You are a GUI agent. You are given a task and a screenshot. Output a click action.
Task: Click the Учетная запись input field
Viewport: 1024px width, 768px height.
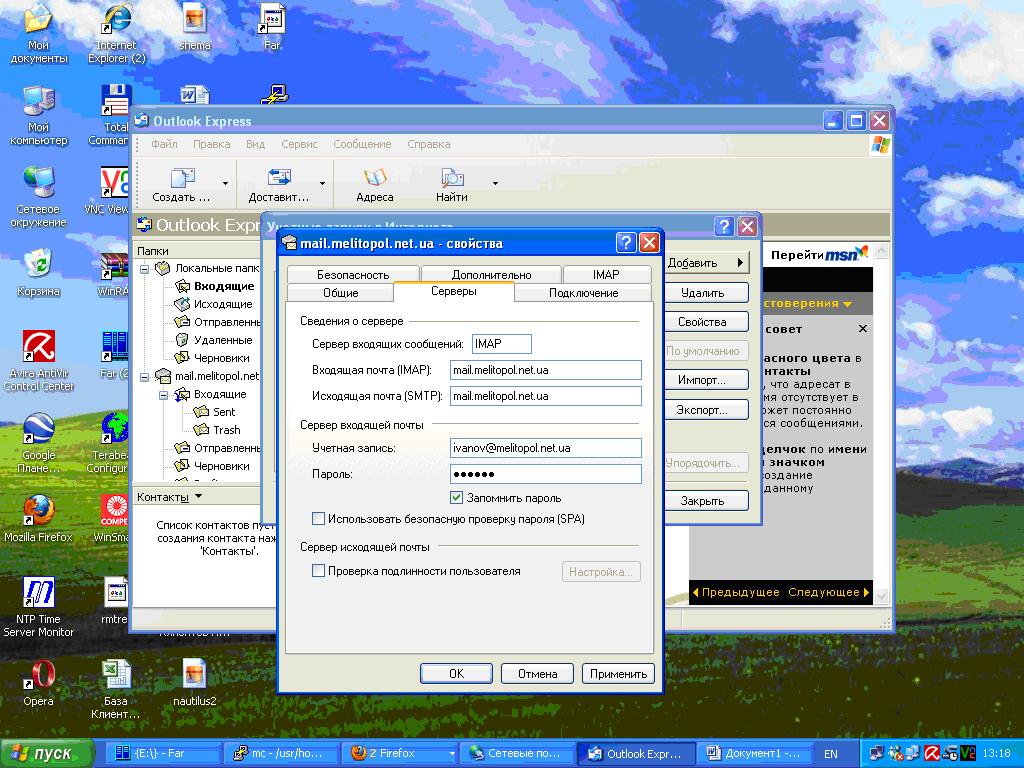pos(545,448)
